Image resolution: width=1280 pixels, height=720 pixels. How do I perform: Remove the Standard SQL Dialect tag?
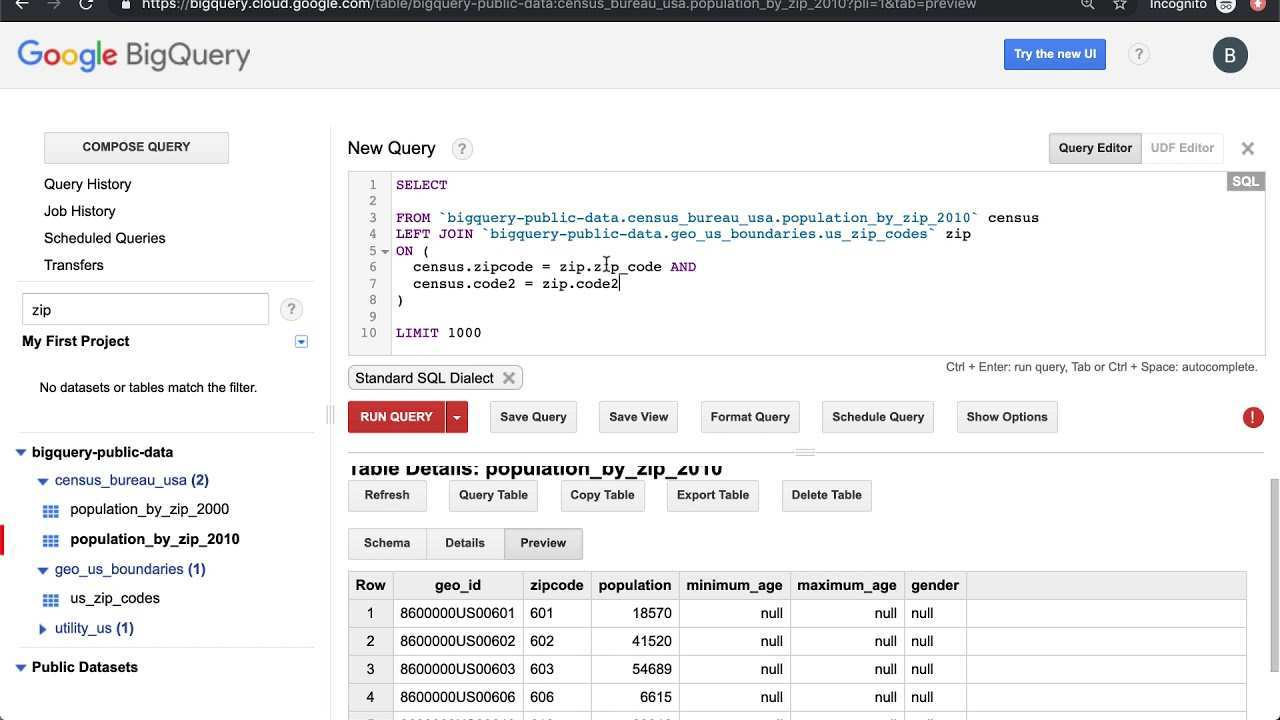(x=509, y=378)
